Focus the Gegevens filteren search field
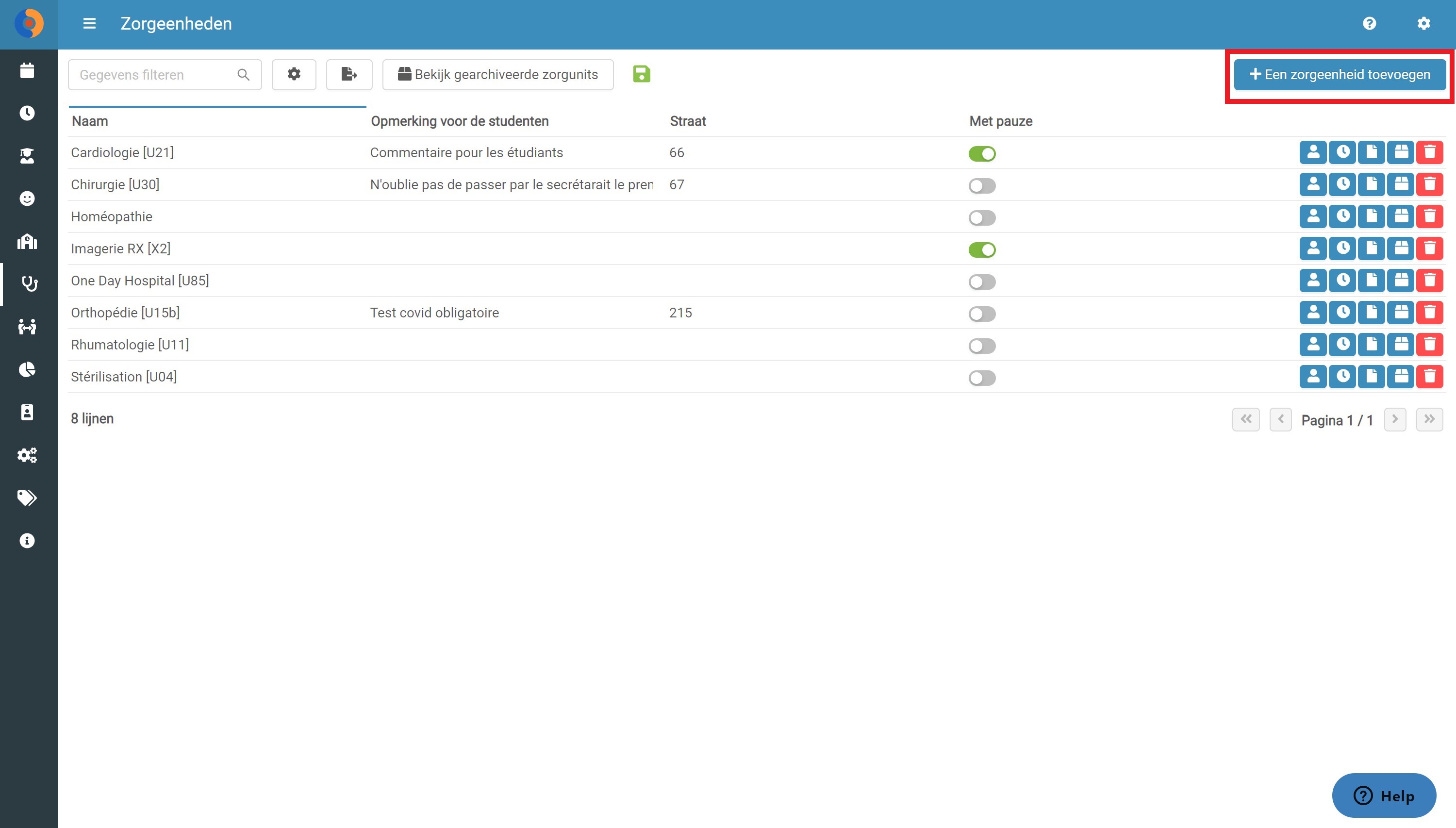Screen dimensions: 1456x828 pyautogui.click(x=165, y=74)
